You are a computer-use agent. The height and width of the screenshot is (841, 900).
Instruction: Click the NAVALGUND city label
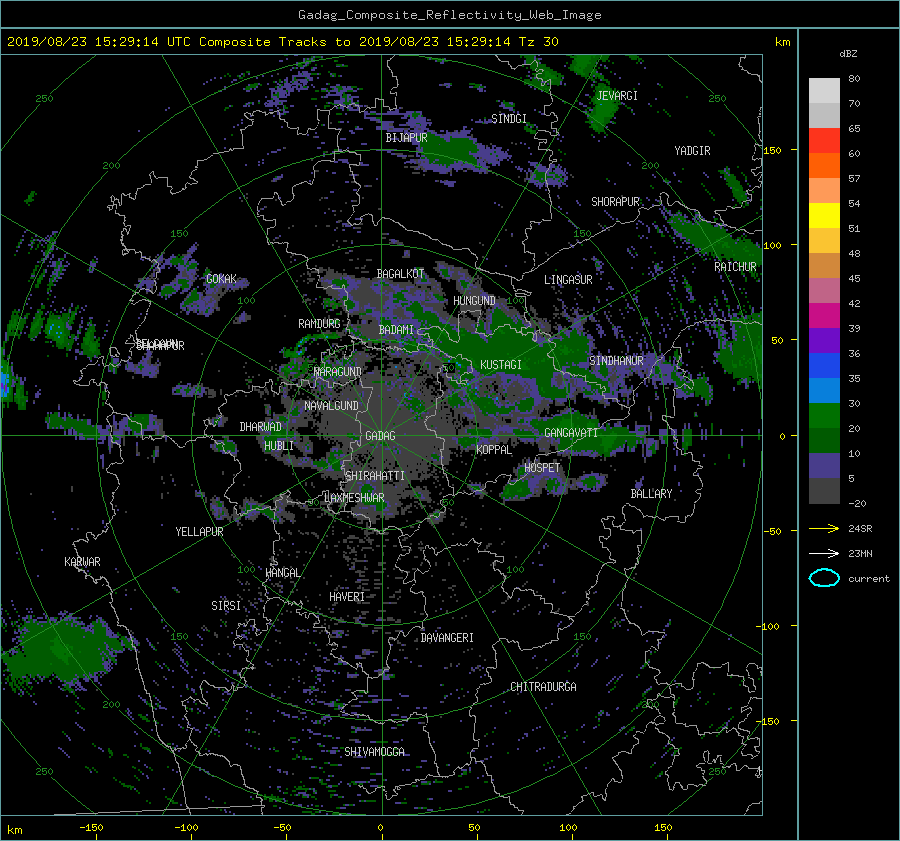[331, 406]
